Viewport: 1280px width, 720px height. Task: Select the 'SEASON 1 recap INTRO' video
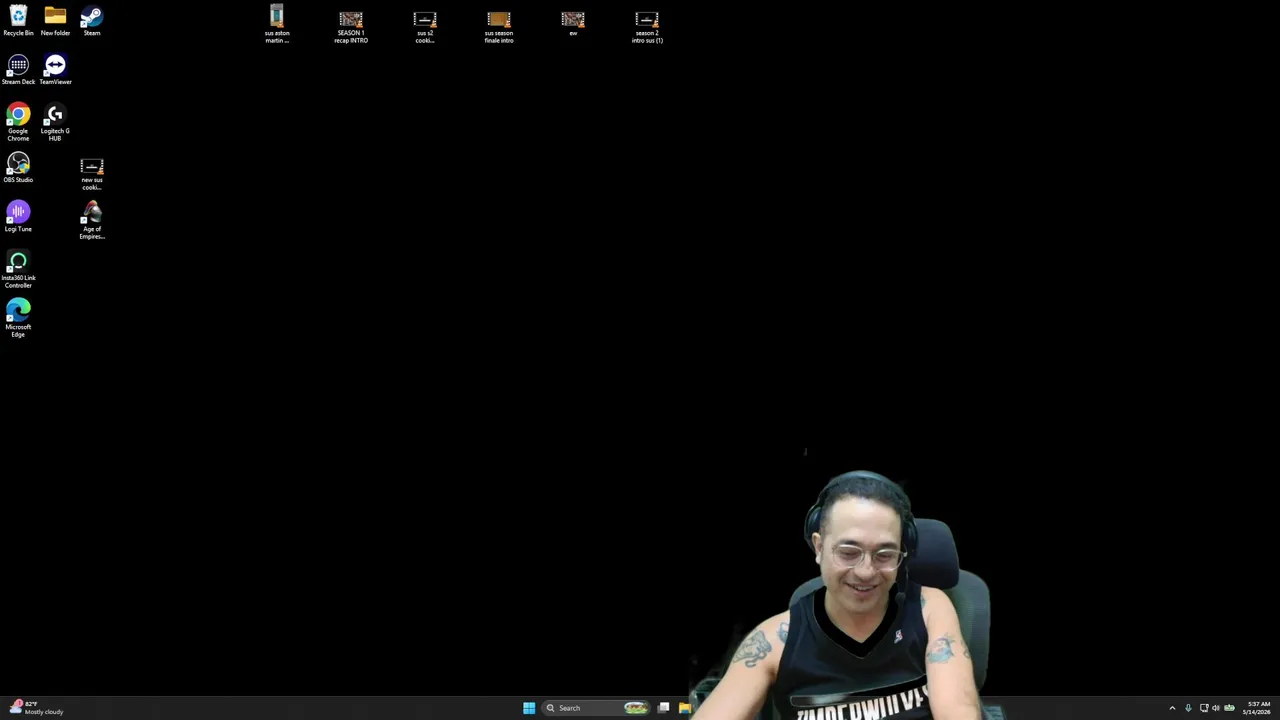coord(351,27)
